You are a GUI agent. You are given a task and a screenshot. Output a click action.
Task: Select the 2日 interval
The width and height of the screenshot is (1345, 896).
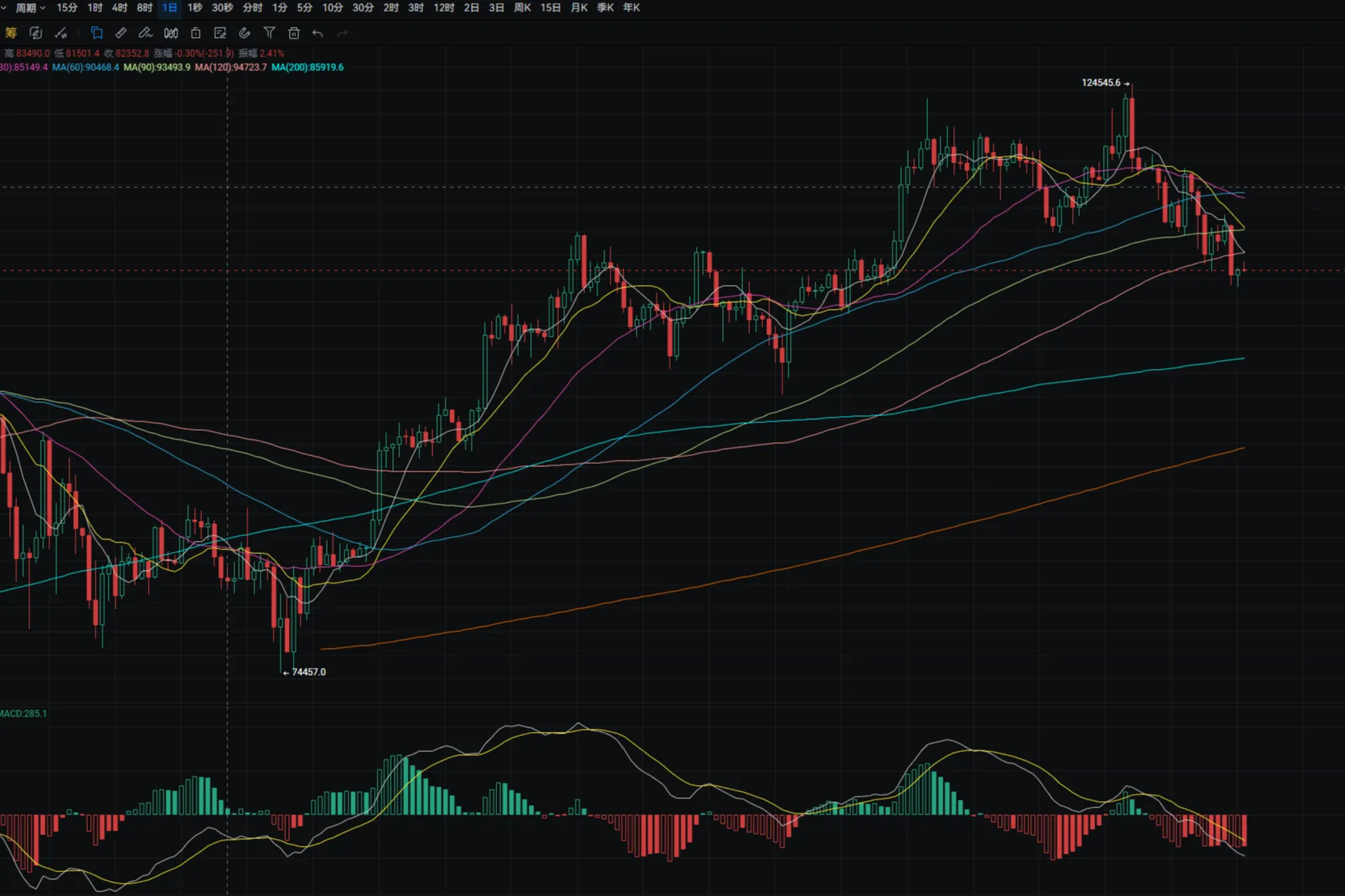(471, 8)
